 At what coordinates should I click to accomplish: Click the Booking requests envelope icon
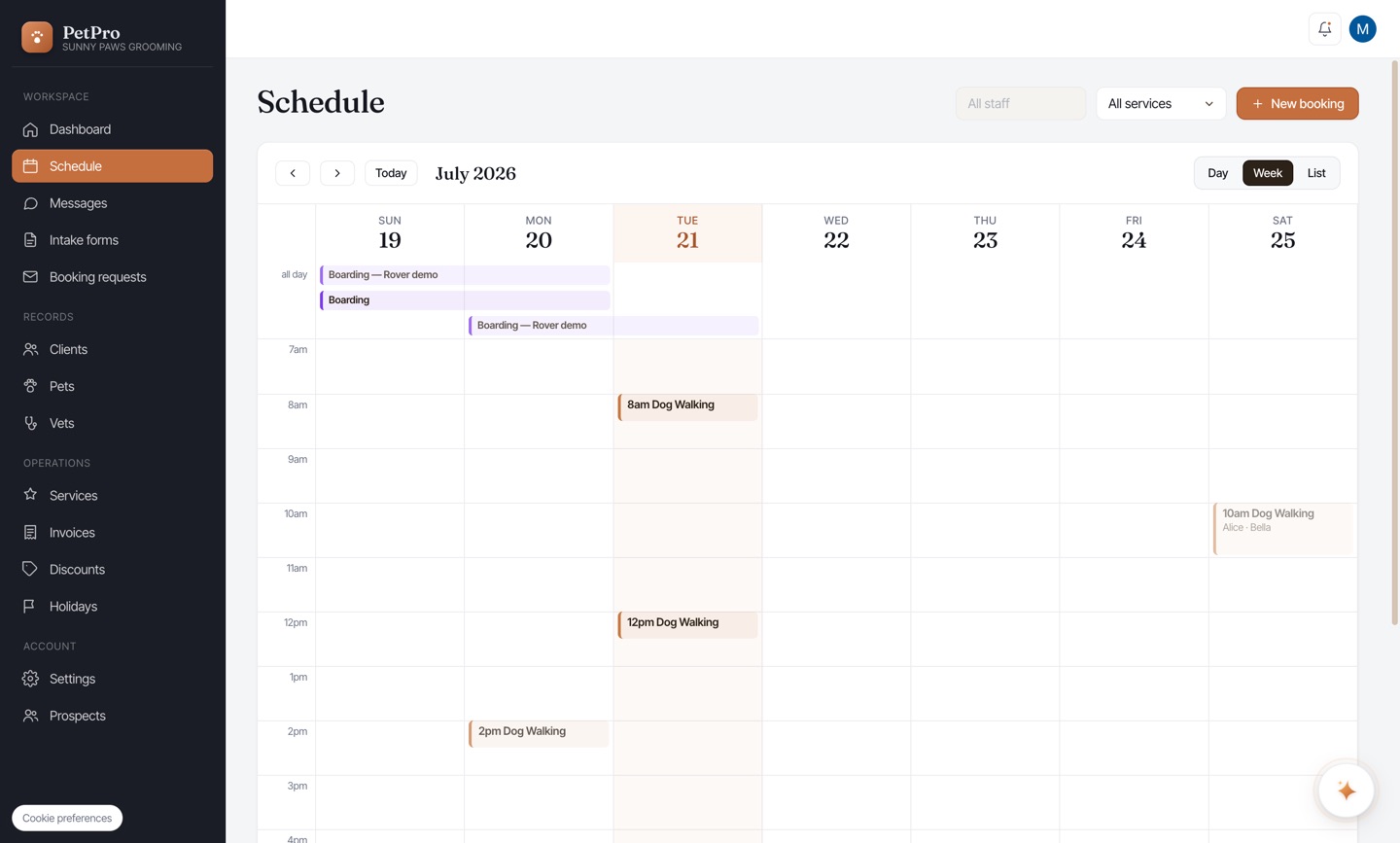(x=30, y=277)
